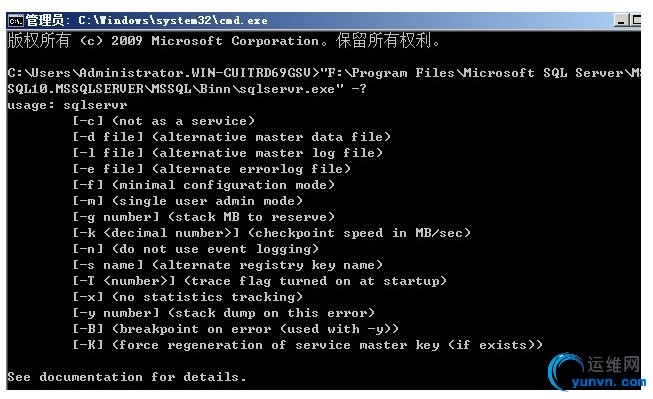Click the yunvn.com watermark link
Viewport: 653px width, 399px height.
click(x=609, y=382)
